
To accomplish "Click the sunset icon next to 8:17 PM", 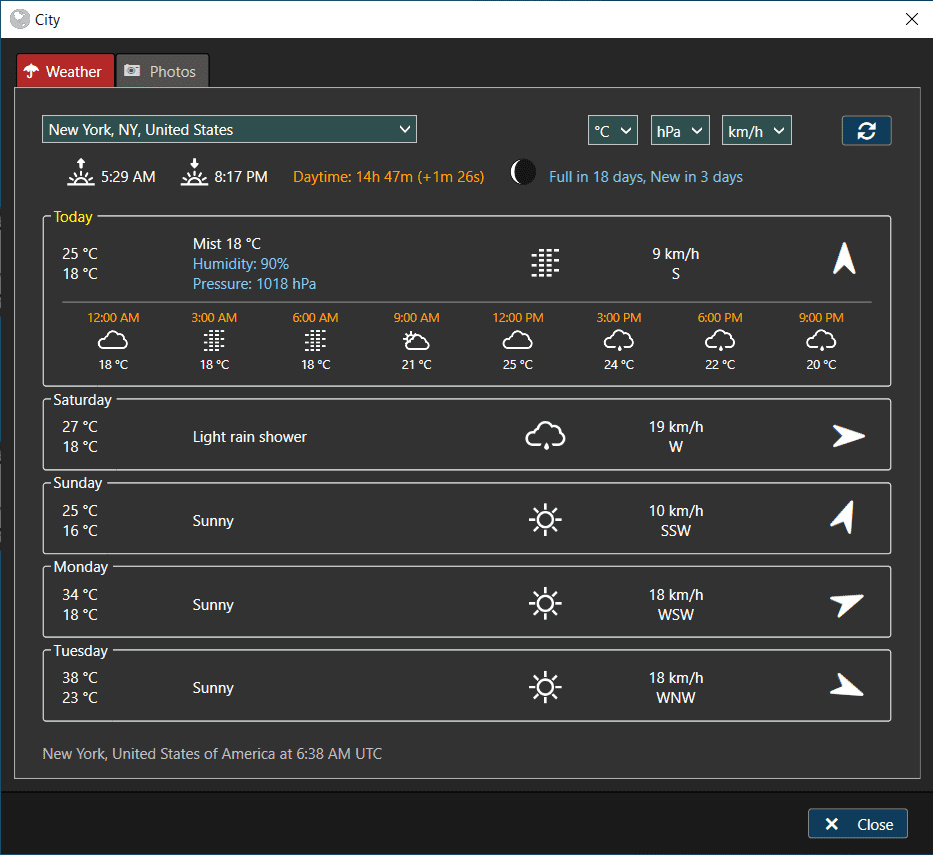I will (194, 174).
